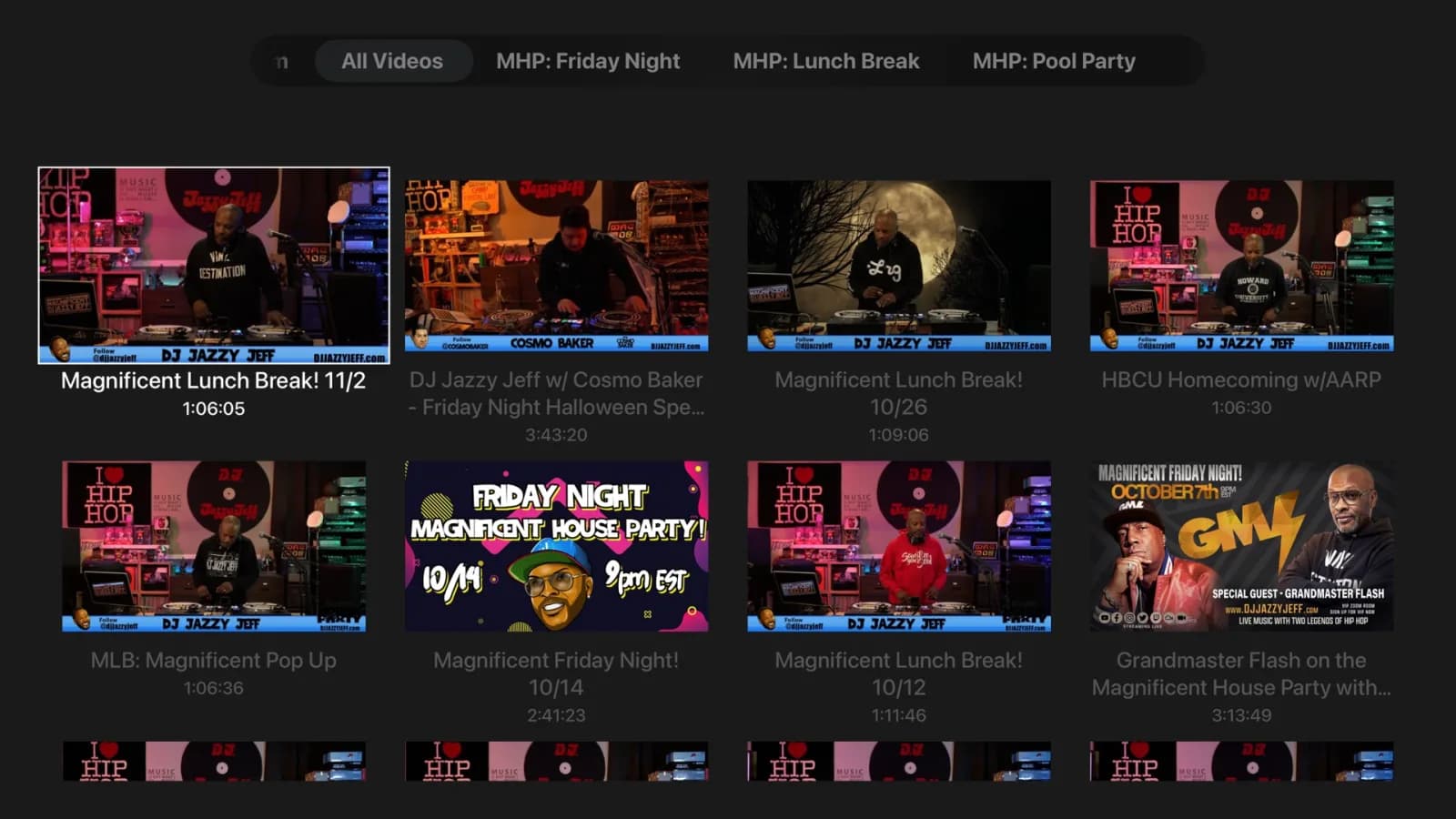Open Friday Night Magnificent House Party 10/14 thumbnail
This screenshot has height=819, width=1456.
click(x=556, y=546)
